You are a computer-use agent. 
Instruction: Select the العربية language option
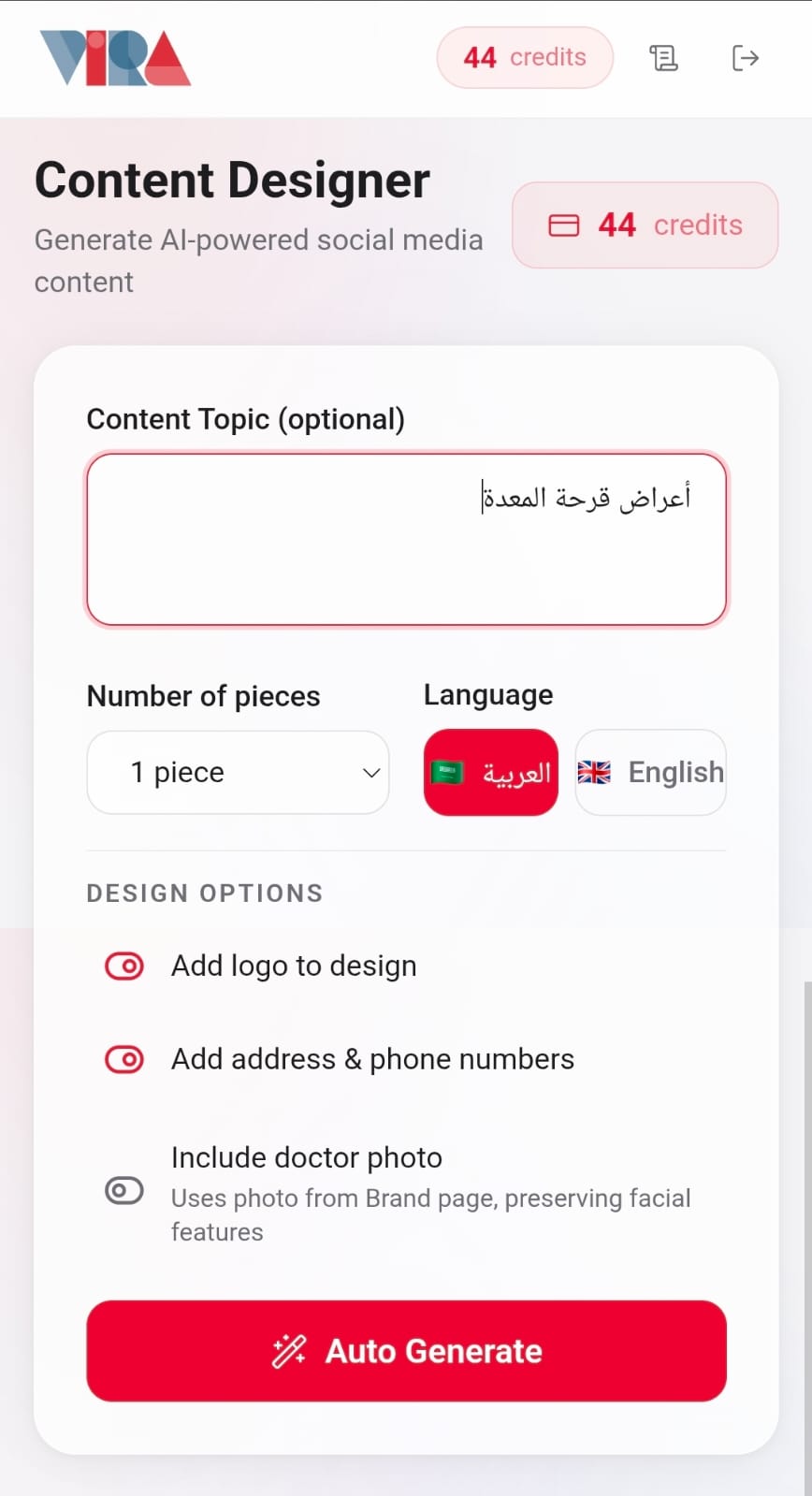tap(491, 773)
